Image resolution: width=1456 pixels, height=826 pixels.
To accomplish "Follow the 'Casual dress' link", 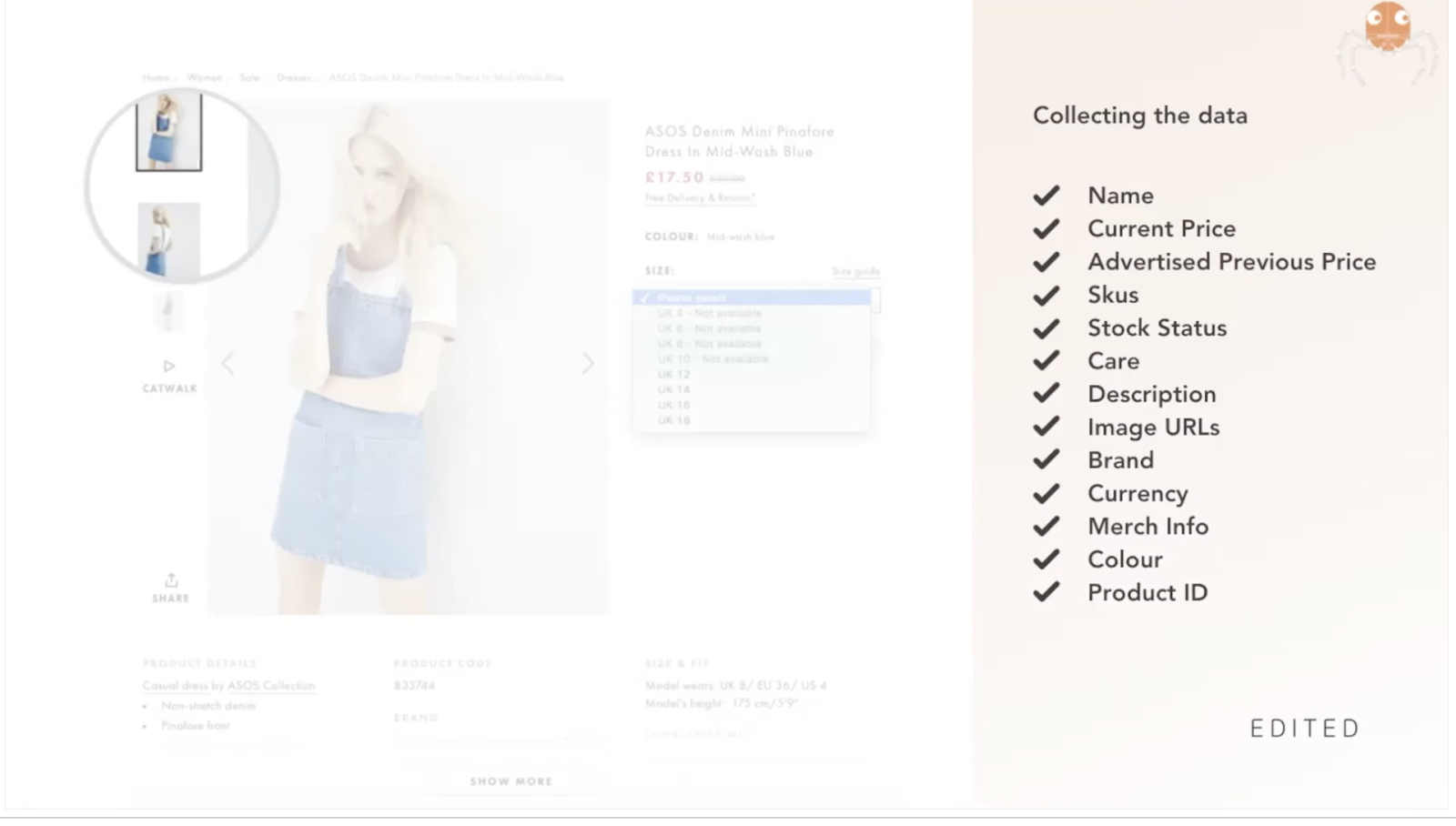I will pyautogui.click(x=175, y=686).
